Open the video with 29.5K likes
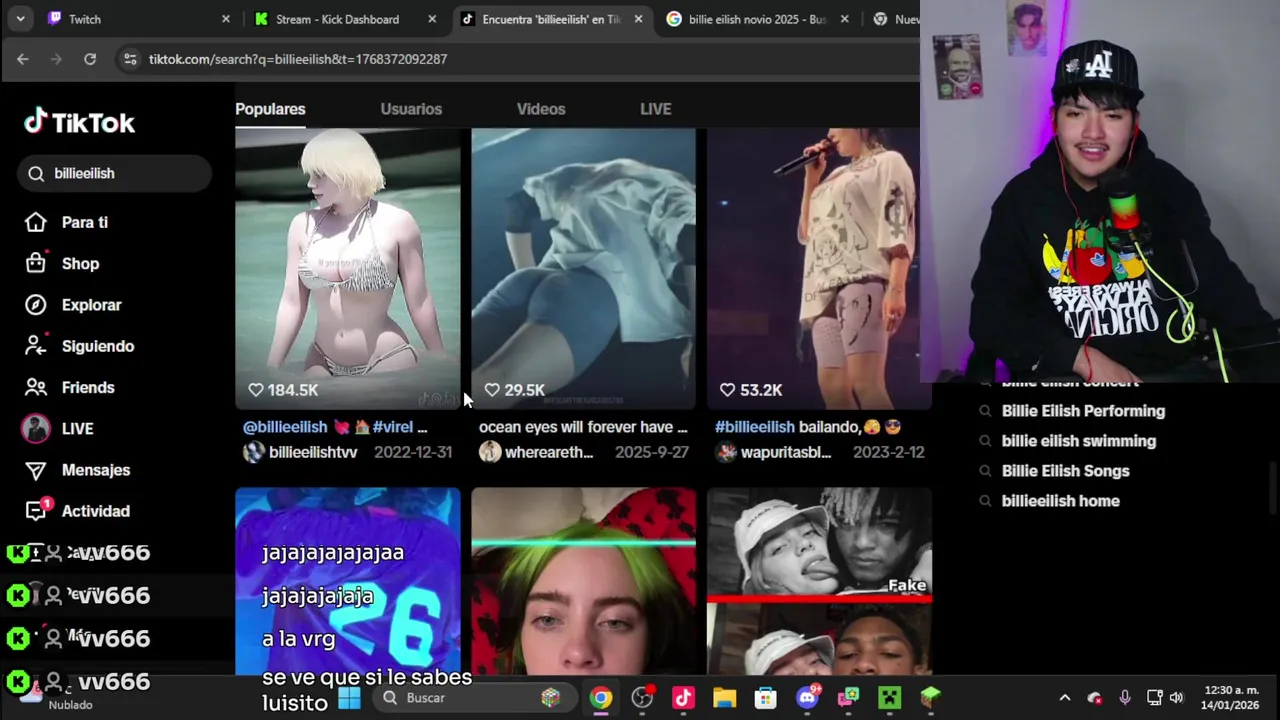 coord(583,268)
